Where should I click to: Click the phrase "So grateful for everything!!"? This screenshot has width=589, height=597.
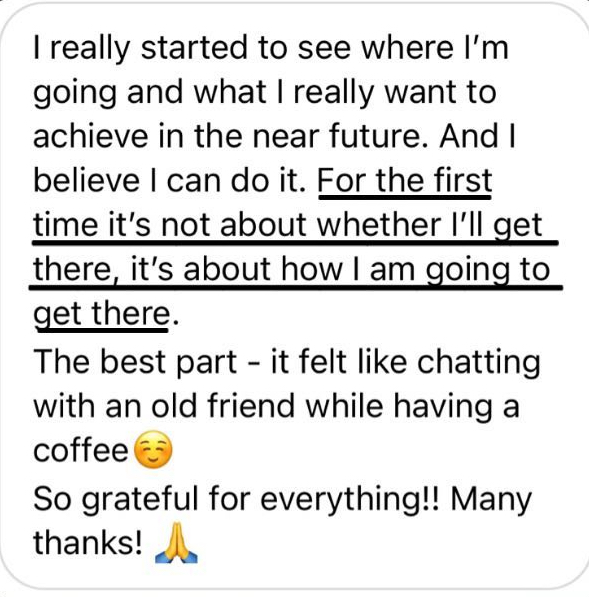(236, 499)
